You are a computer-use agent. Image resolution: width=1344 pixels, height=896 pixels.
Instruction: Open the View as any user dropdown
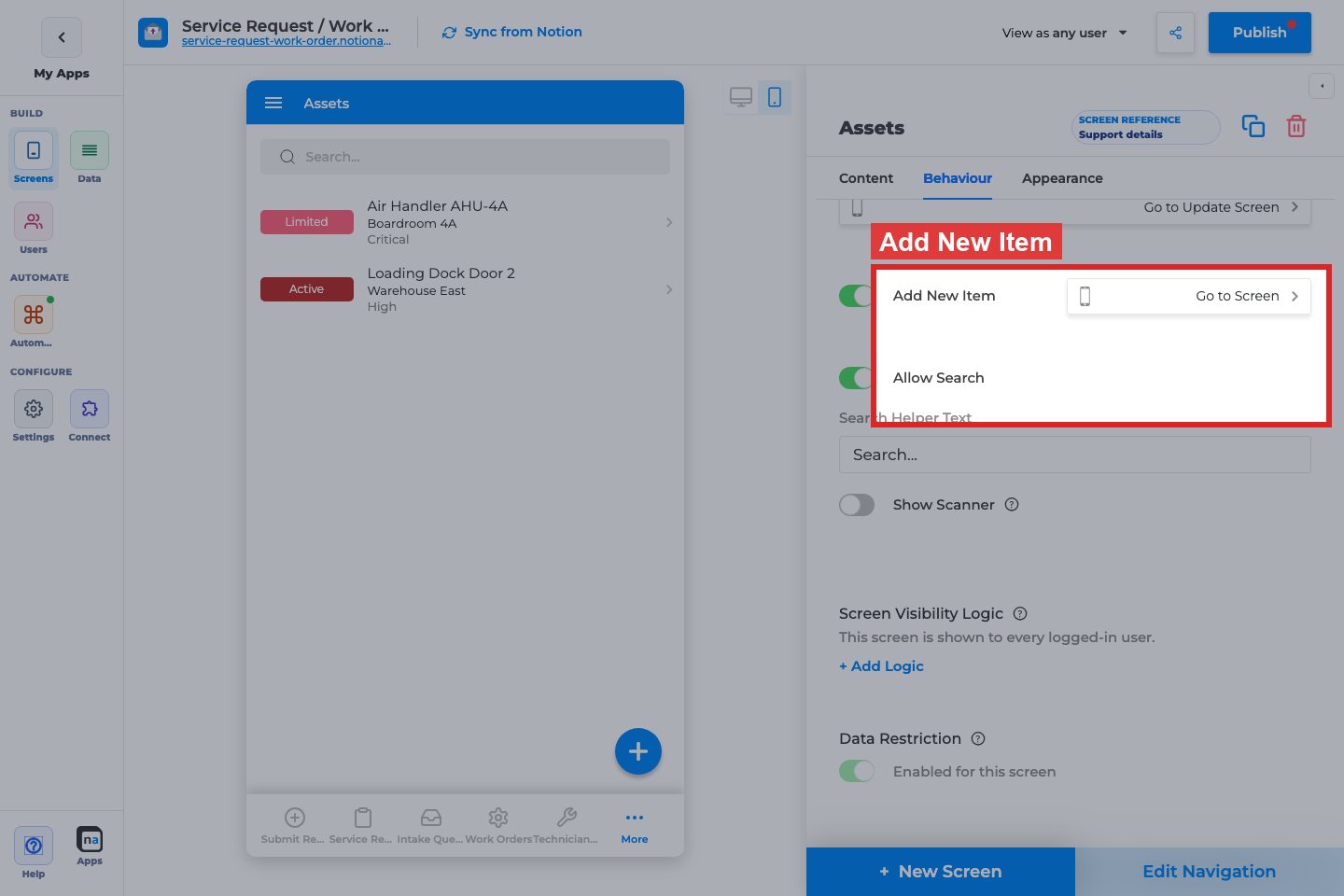pyautogui.click(x=1065, y=33)
